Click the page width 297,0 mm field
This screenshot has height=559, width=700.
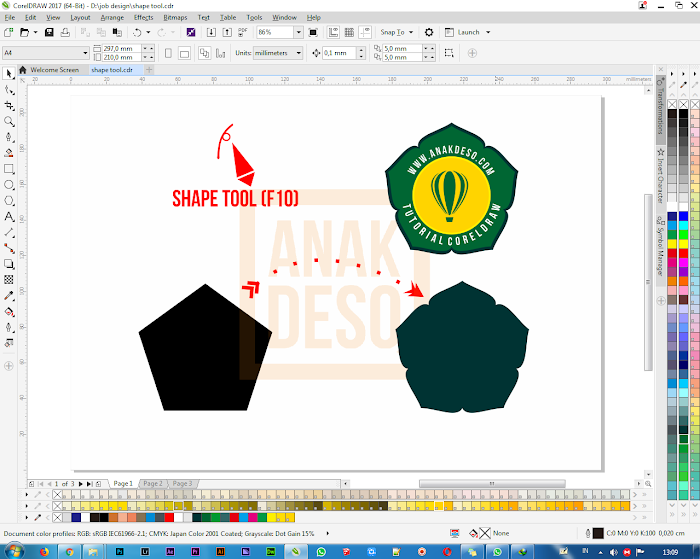[121, 48]
